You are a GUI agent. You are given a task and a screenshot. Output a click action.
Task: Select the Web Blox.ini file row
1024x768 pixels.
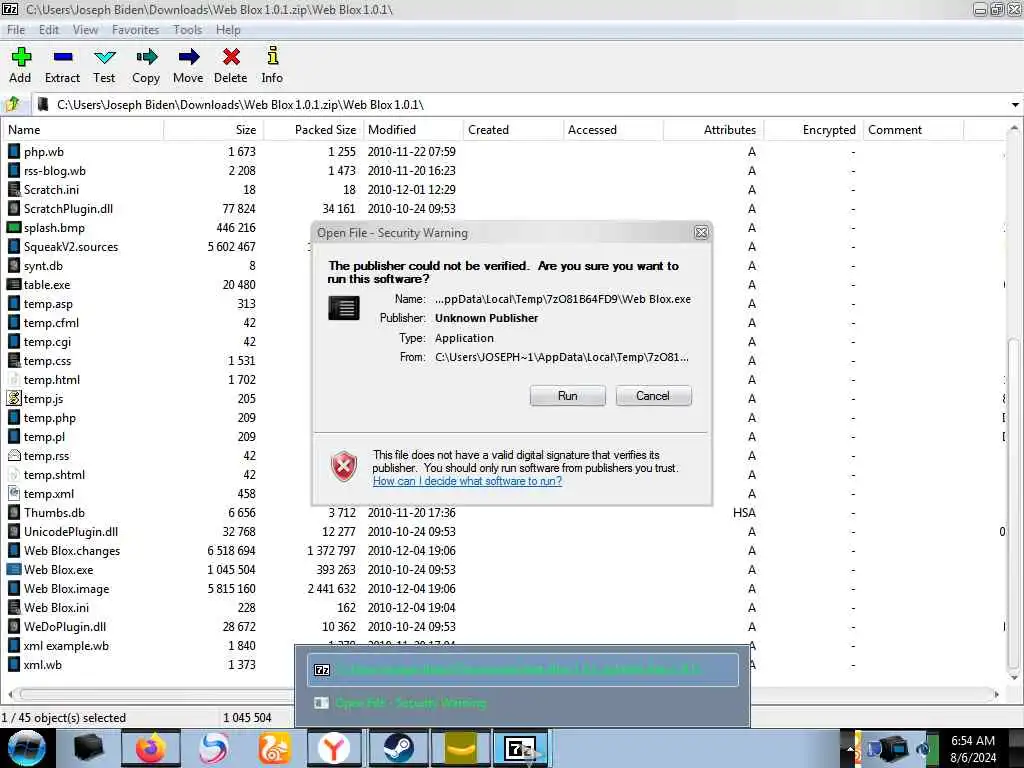click(x=503, y=607)
